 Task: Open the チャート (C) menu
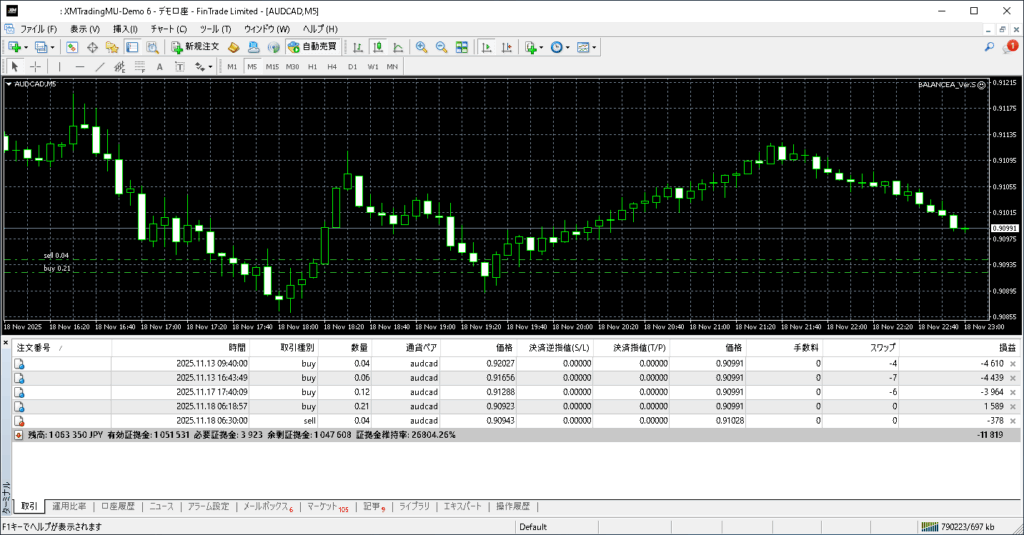tap(168, 29)
